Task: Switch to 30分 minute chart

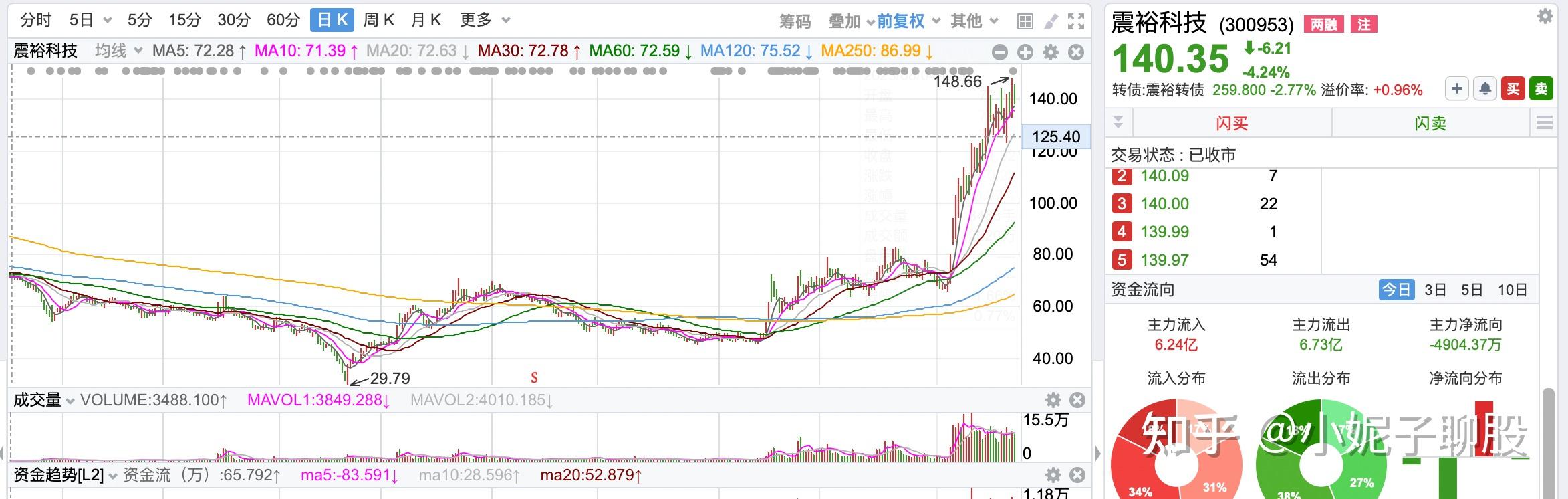Action: (234, 21)
